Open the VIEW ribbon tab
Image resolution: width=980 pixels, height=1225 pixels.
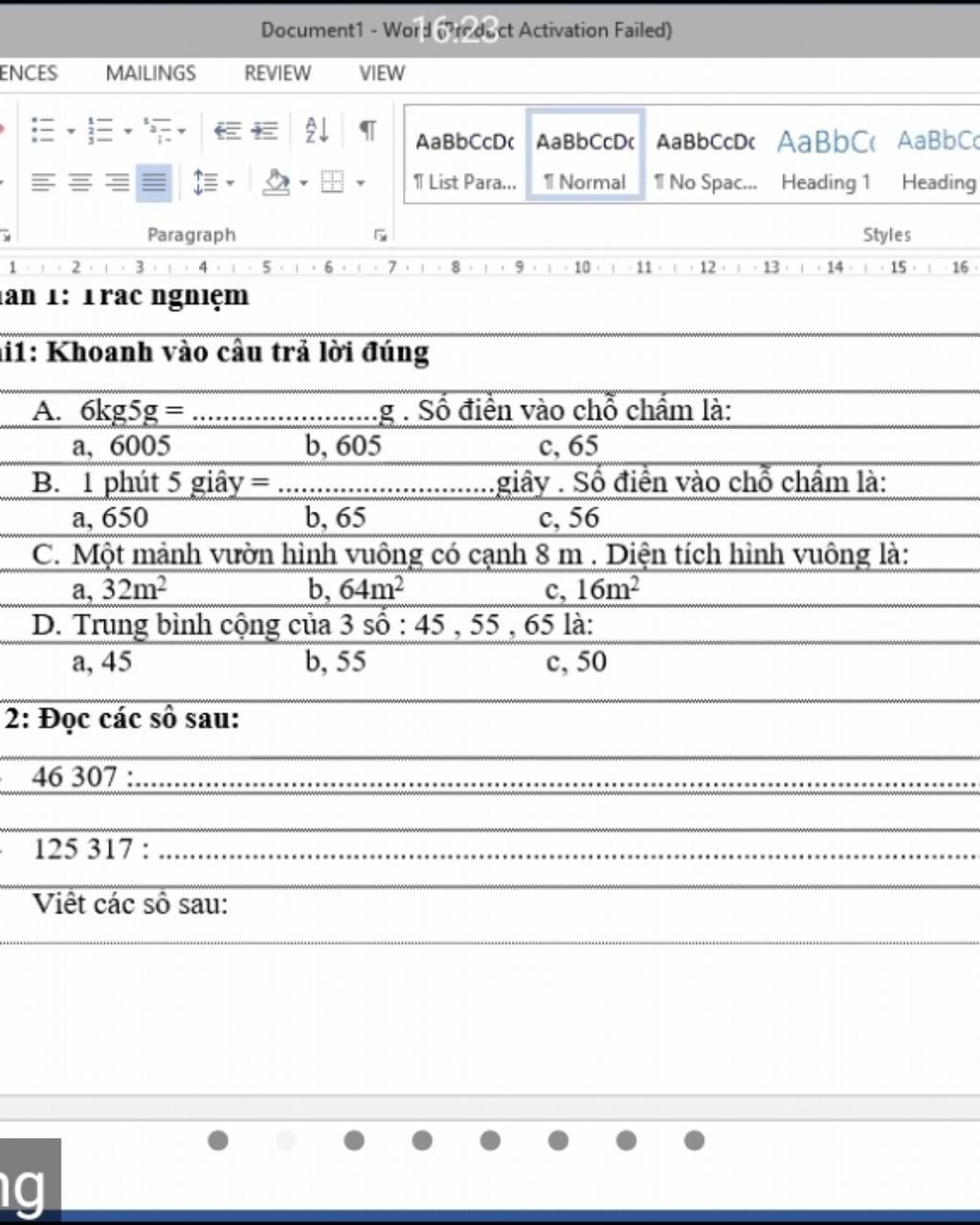click(382, 74)
